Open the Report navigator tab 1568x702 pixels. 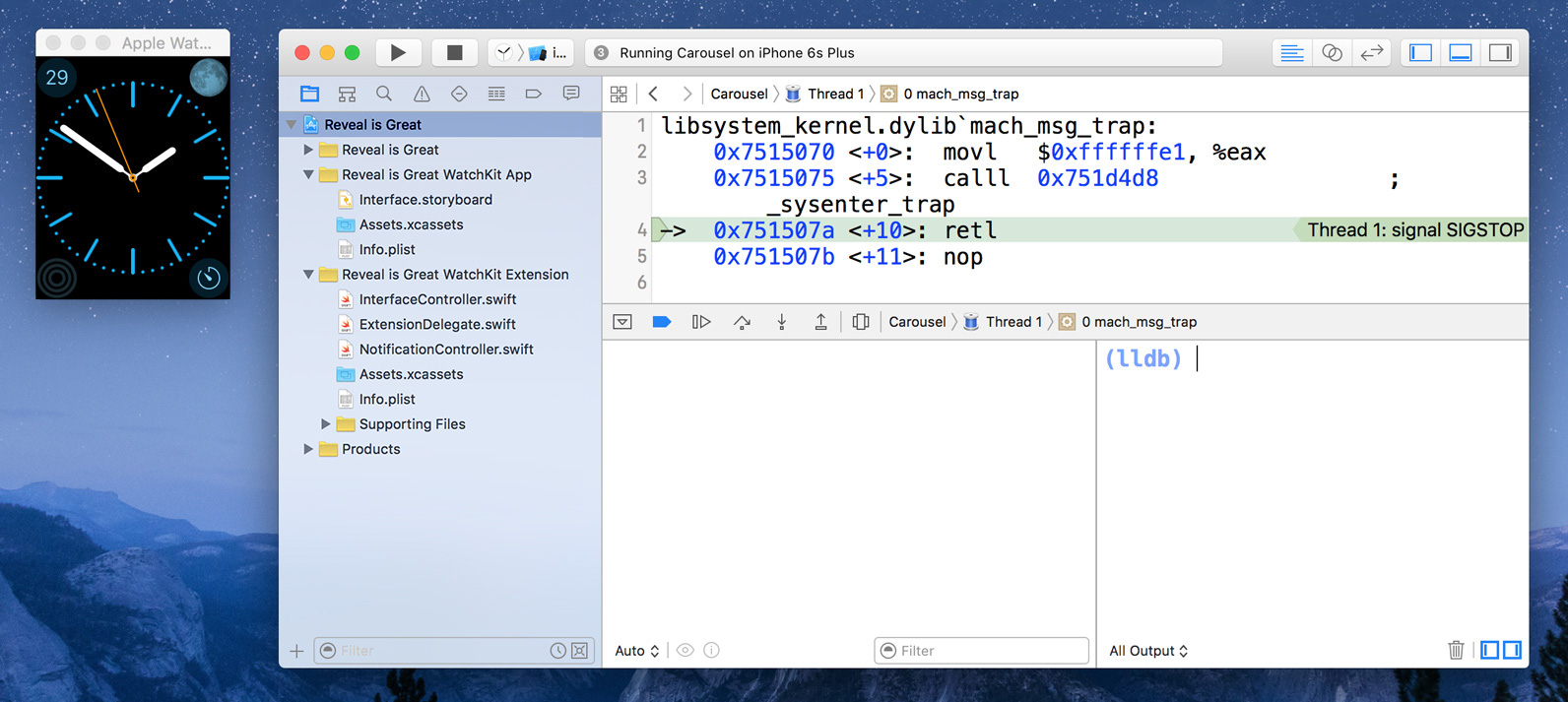(571, 94)
